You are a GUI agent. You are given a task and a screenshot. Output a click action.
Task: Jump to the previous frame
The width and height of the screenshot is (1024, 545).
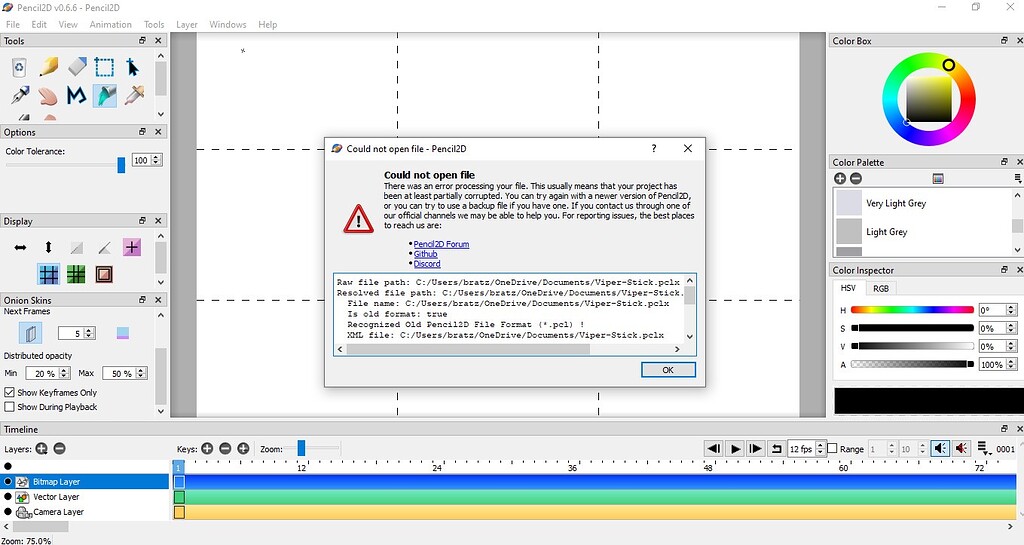tap(714, 448)
